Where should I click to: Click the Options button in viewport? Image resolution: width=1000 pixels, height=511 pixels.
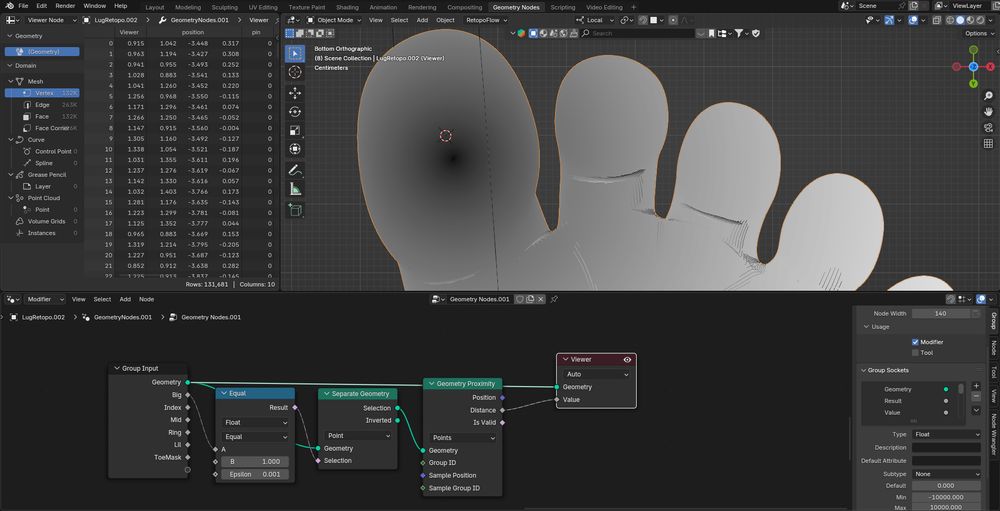[975, 33]
